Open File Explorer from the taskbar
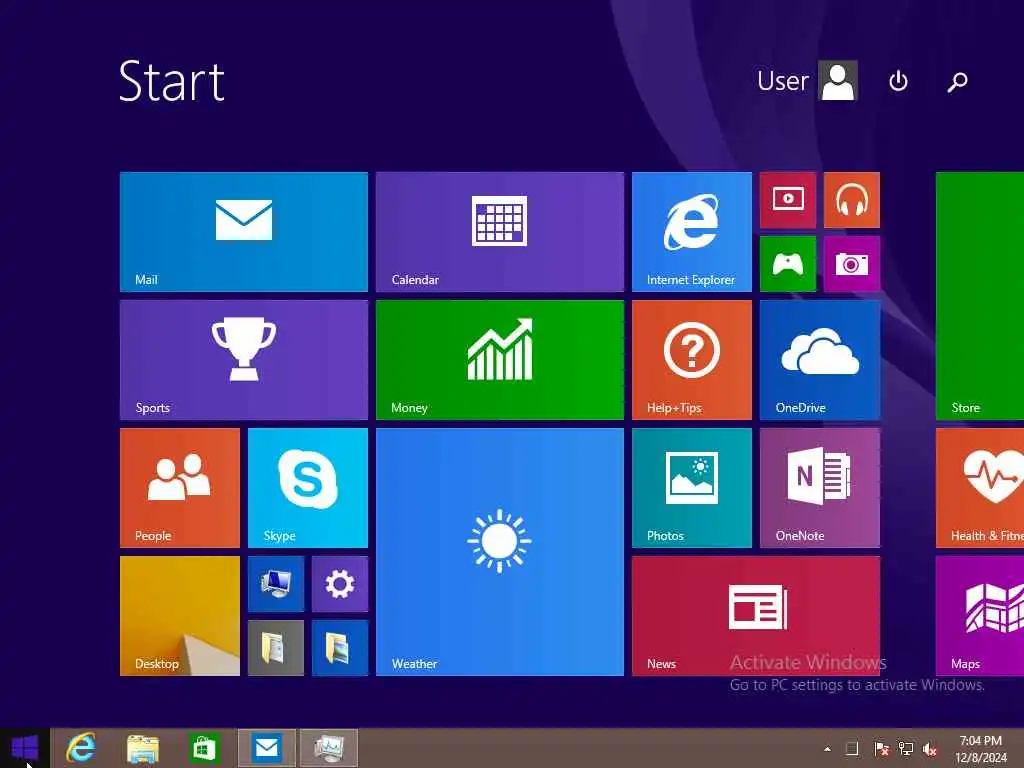1024x768 pixels. [x=142, y=748]
